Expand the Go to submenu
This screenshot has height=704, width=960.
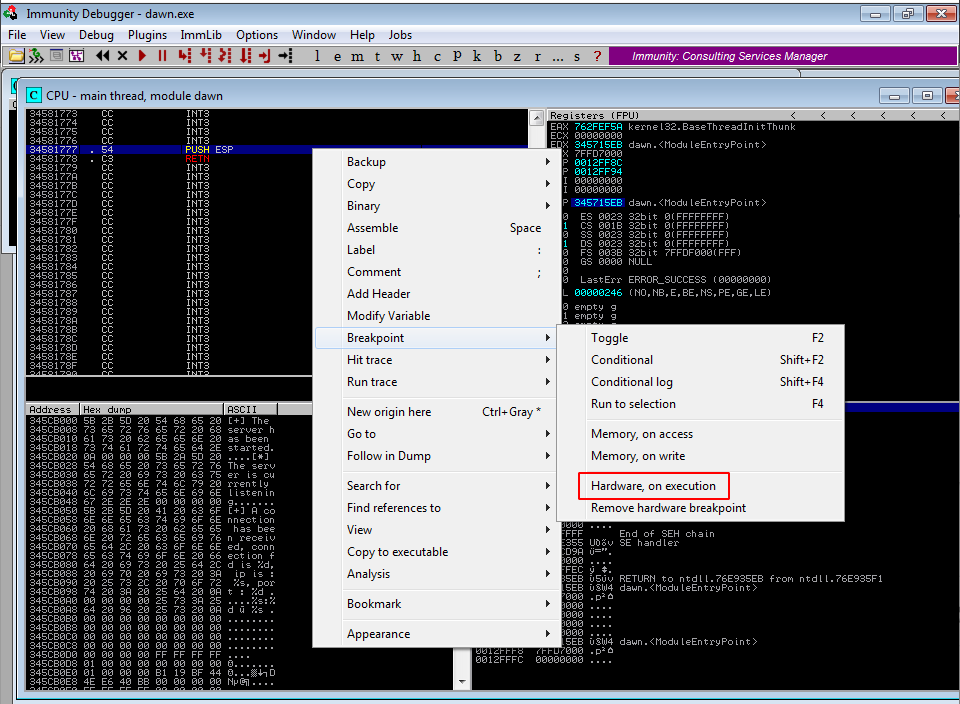[435, 434]
